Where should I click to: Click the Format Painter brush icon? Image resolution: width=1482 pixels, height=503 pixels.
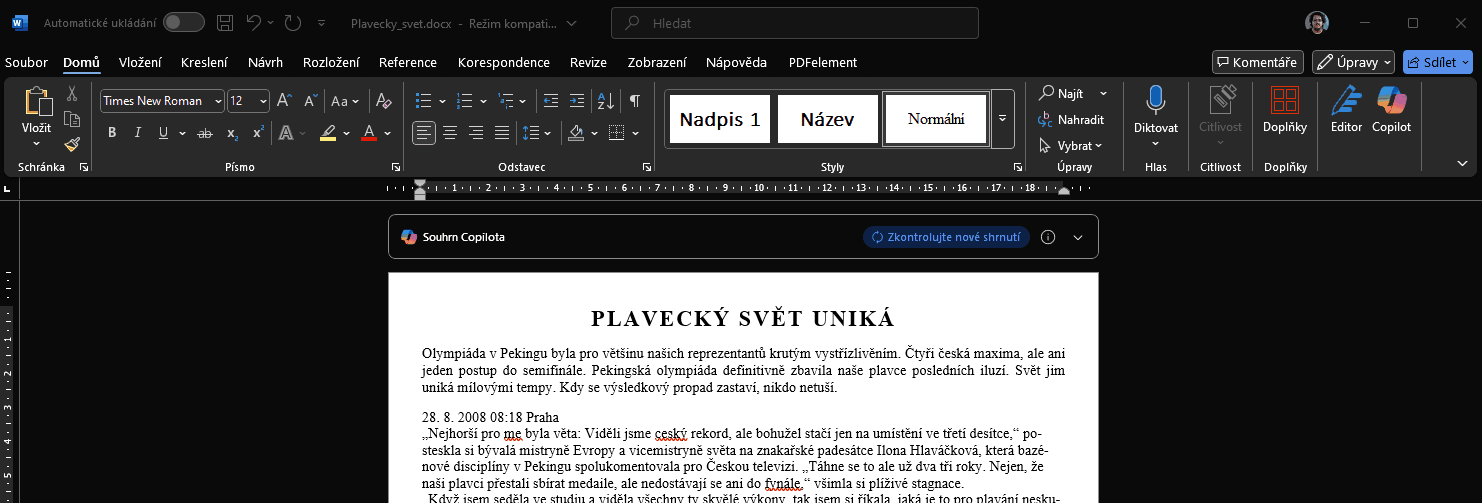[x=72, y=144]
